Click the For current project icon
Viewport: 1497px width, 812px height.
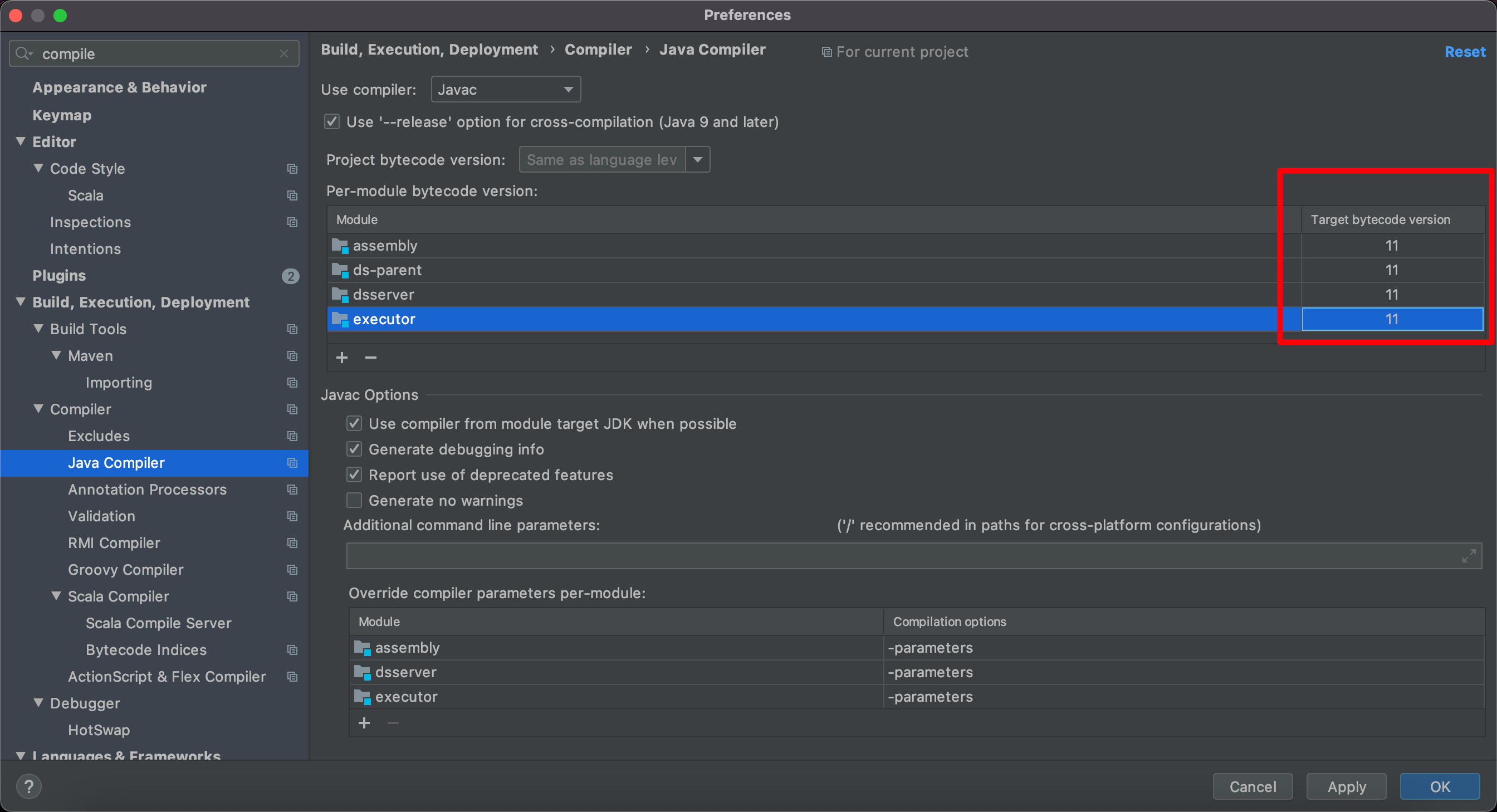[x=826, y=52]
